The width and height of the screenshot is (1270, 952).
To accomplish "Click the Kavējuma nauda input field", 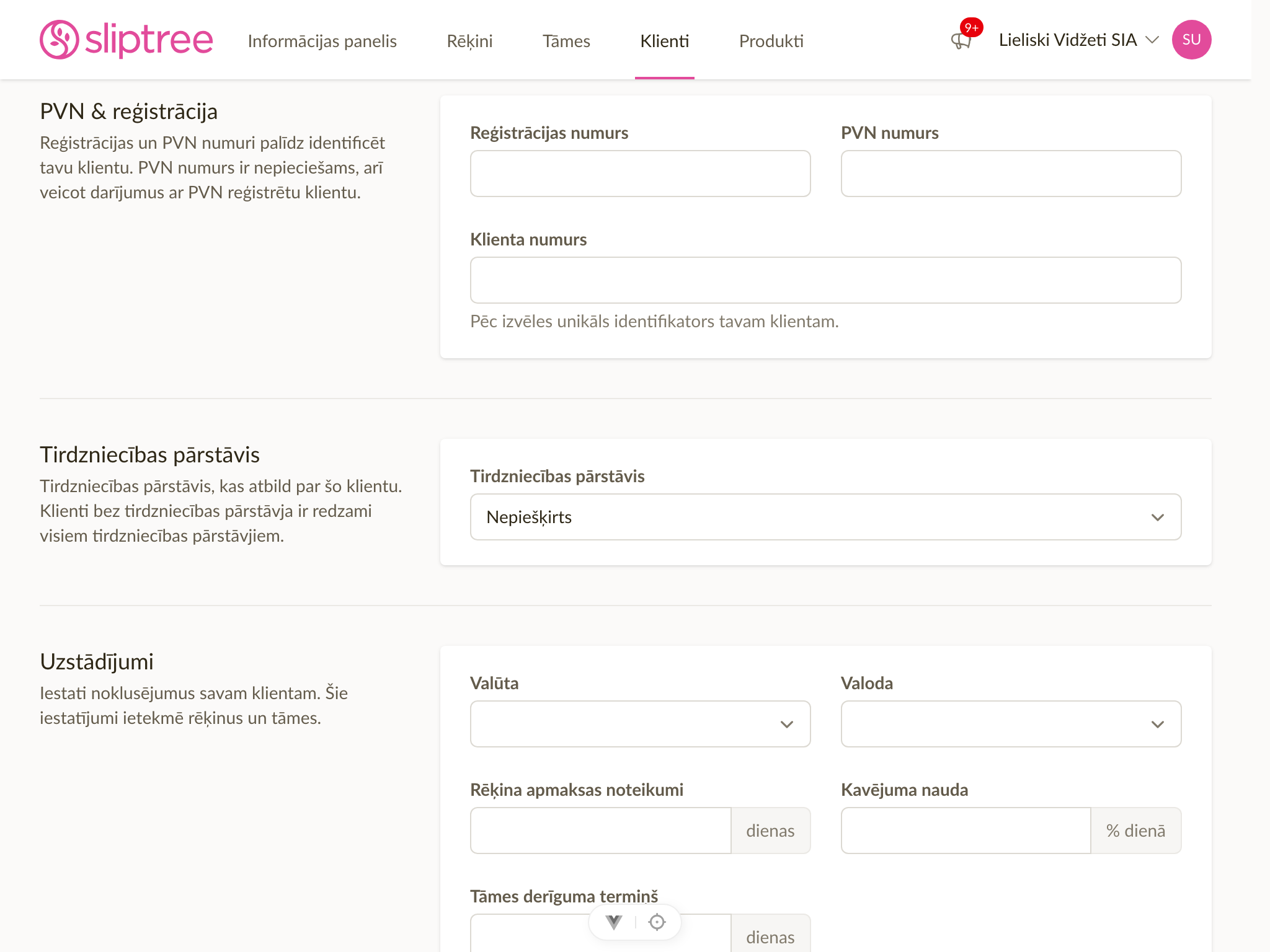I will click(966, 831).
